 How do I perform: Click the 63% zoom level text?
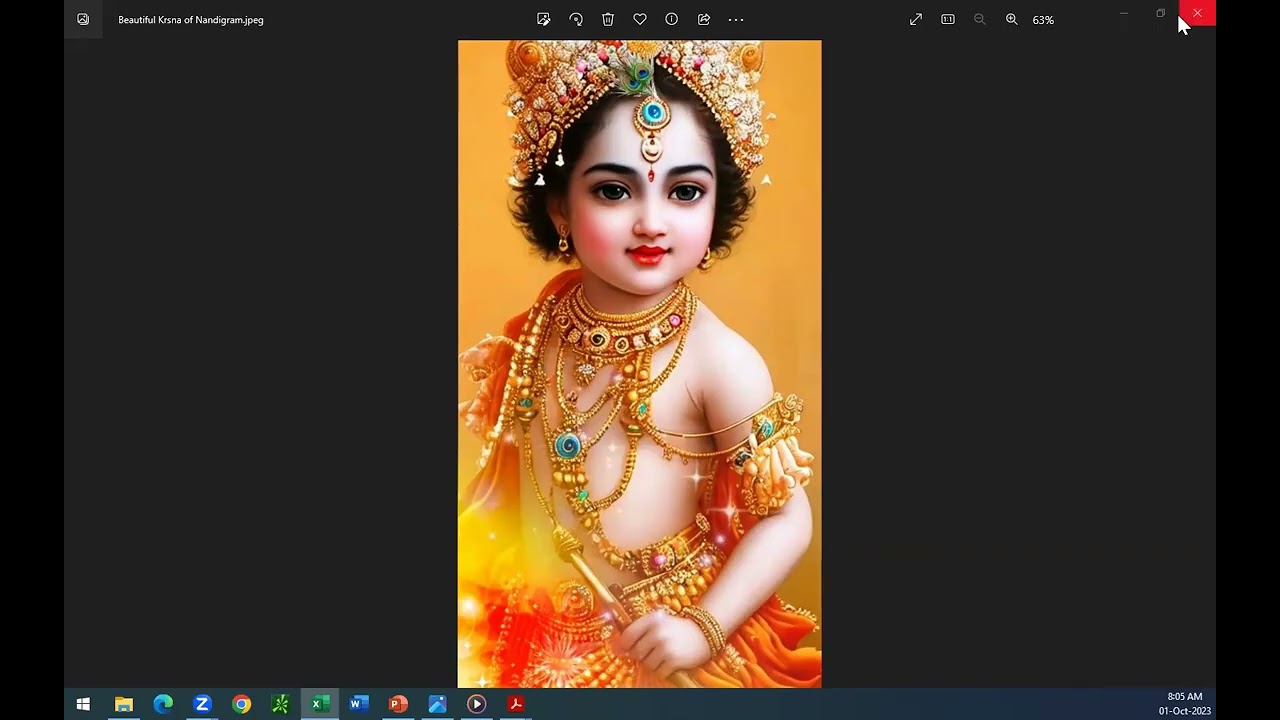[1043, 20]
